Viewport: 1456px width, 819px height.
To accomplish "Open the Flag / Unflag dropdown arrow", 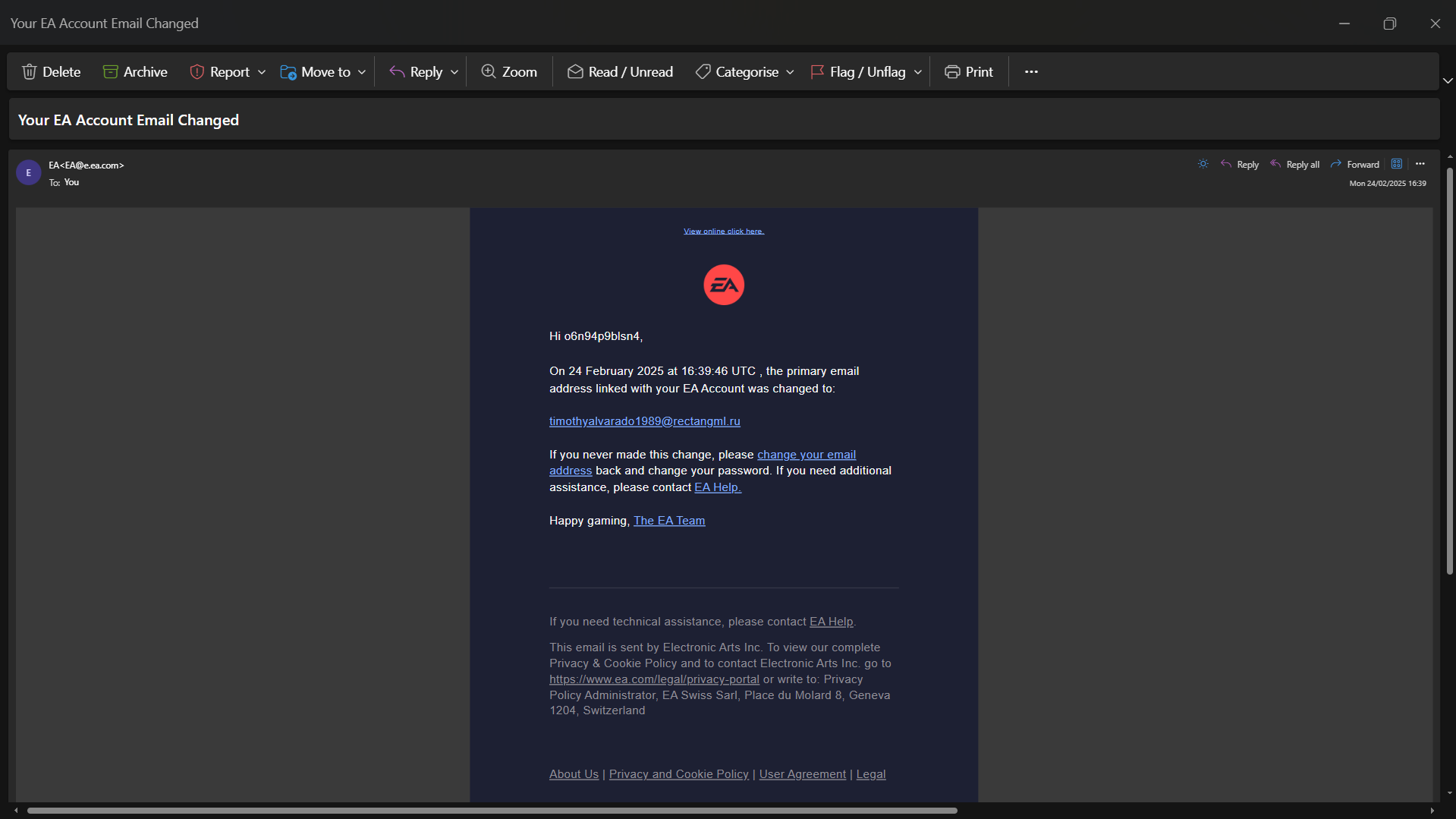I will pyautogui.click(x=918, y=72).
